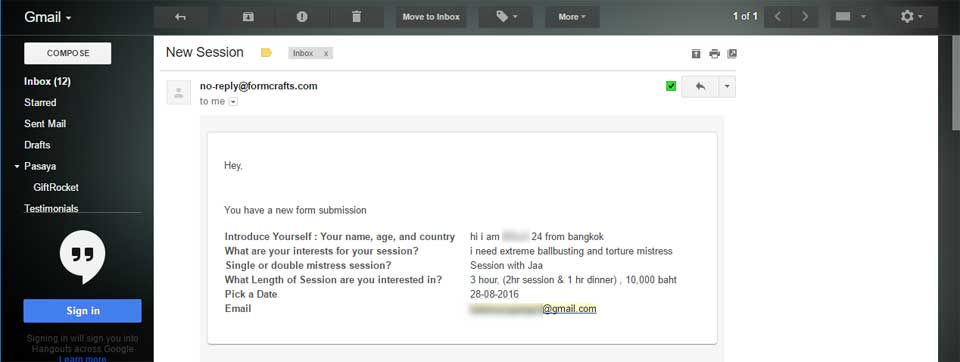Viewport: 960px width, 362px height.
Task: Click the back-to-inbox arrow button
Action: (x=180, y=17)
